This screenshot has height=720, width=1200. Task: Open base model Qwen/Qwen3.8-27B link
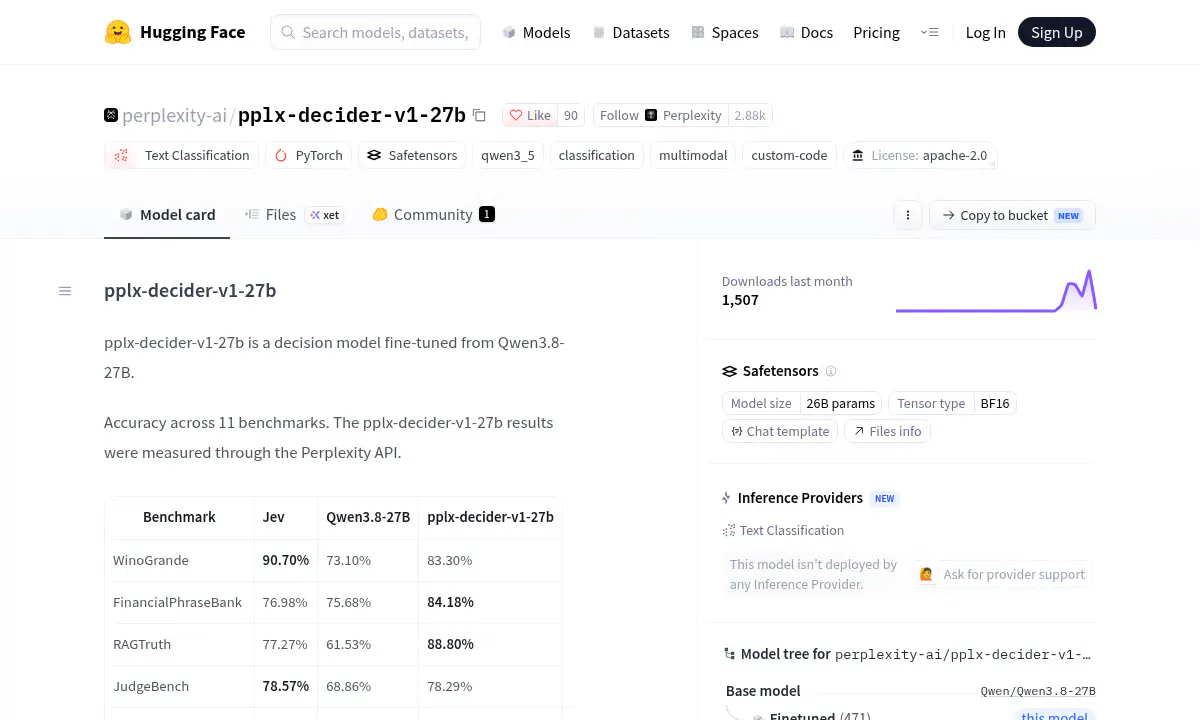click(x=1038, y=691)
